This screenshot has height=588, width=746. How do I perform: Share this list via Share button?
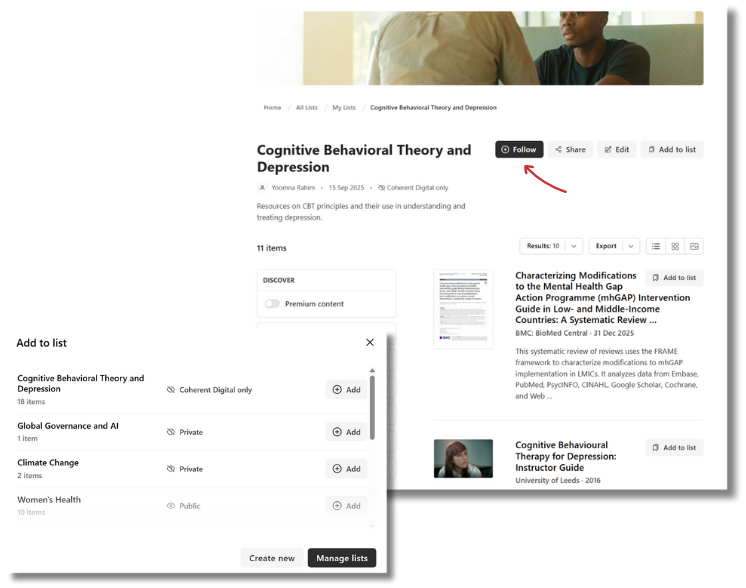pyautogui.click(x=570, y=150)
